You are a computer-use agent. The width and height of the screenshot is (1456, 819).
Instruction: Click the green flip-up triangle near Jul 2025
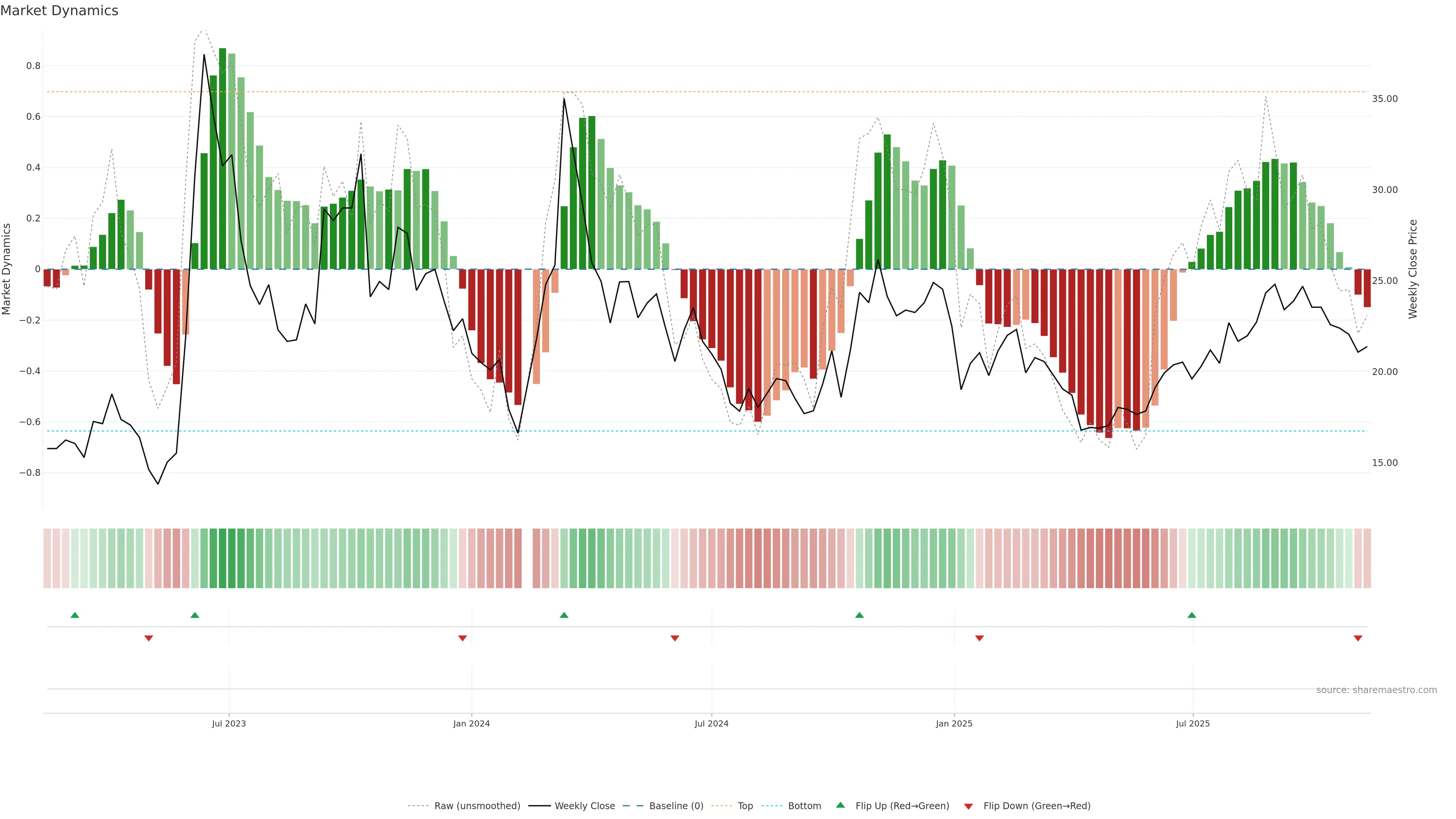[1191, 615]
